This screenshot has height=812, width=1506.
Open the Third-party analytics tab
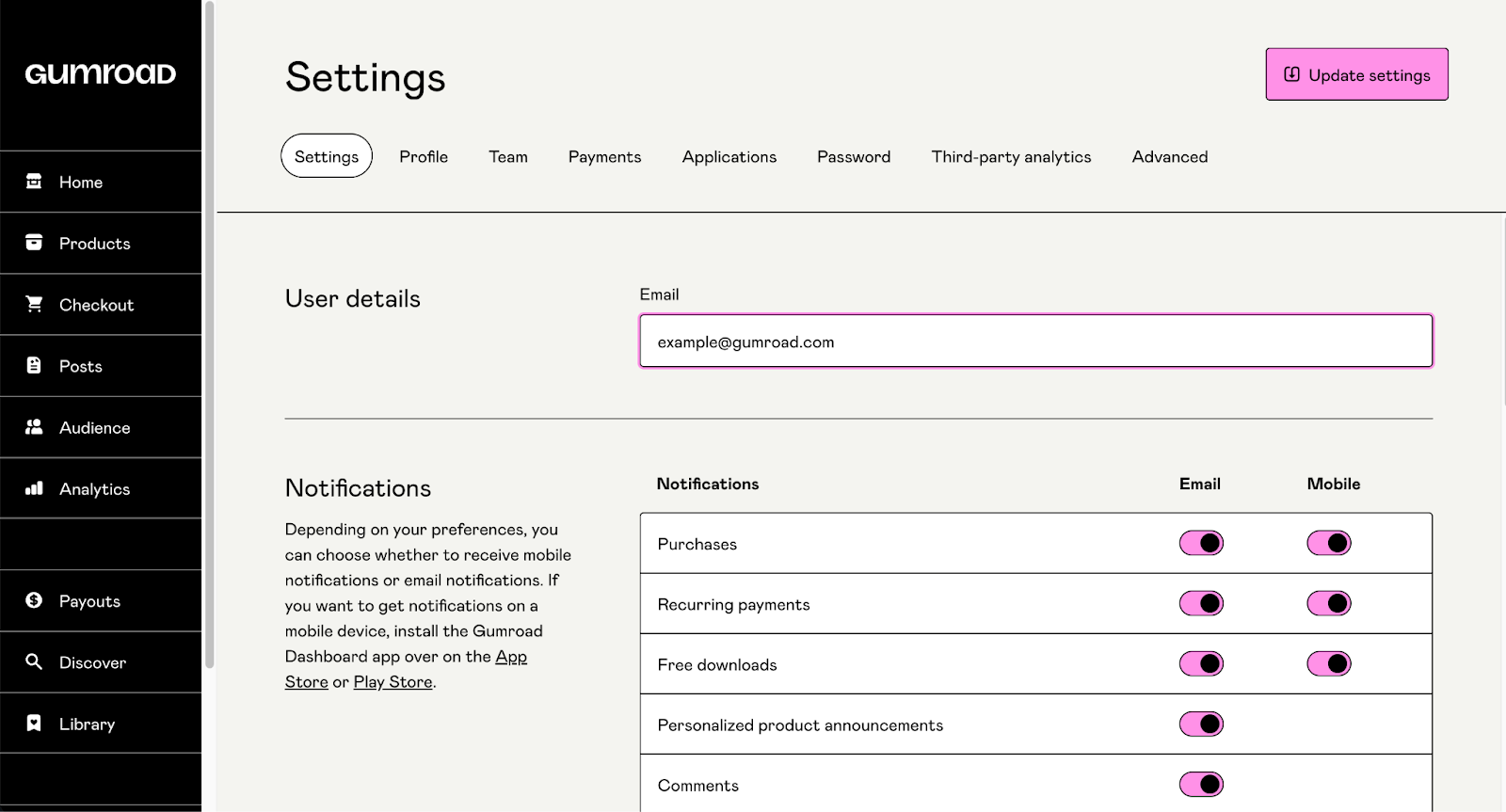click(1011, 156)
